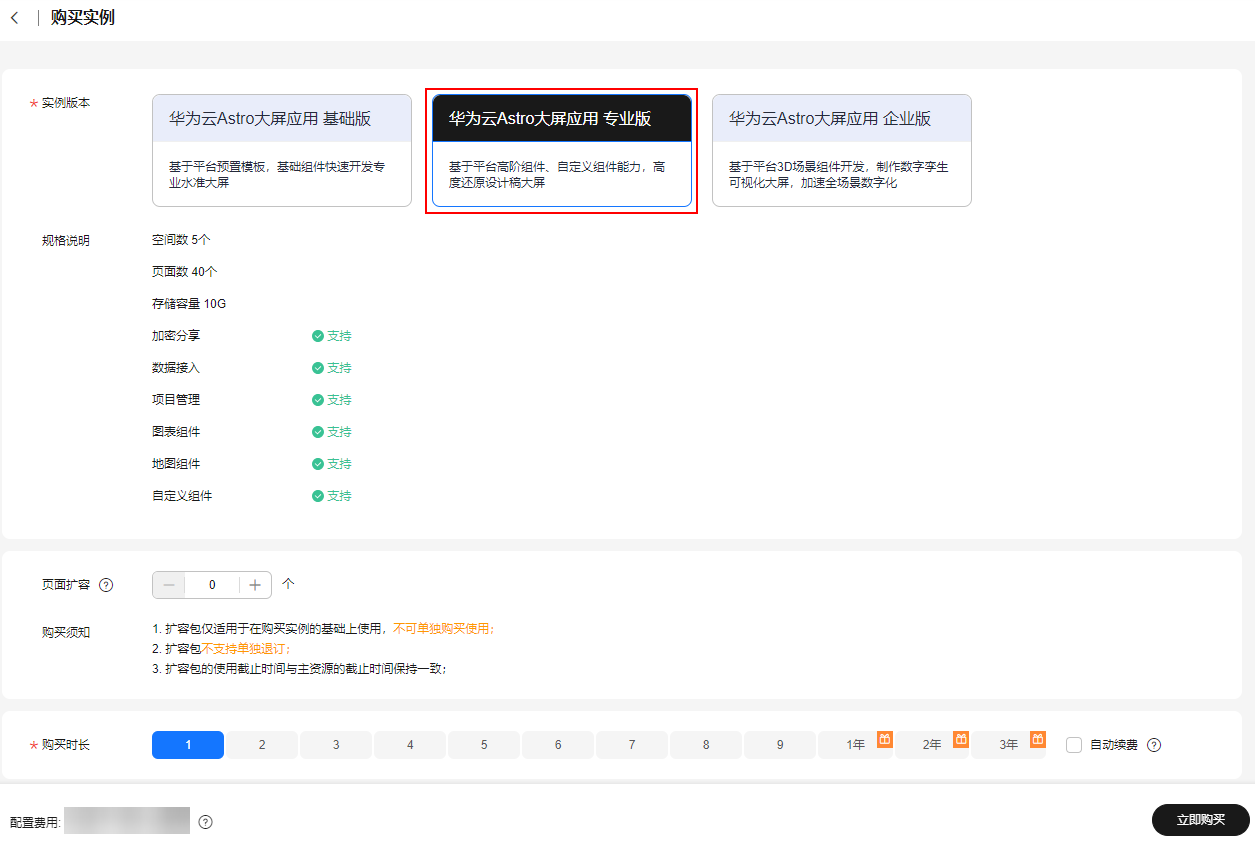The height and width of the screenshot is (844, 1255).
Task: Open help icon next to 自动续费
Action: [1154, 745]
